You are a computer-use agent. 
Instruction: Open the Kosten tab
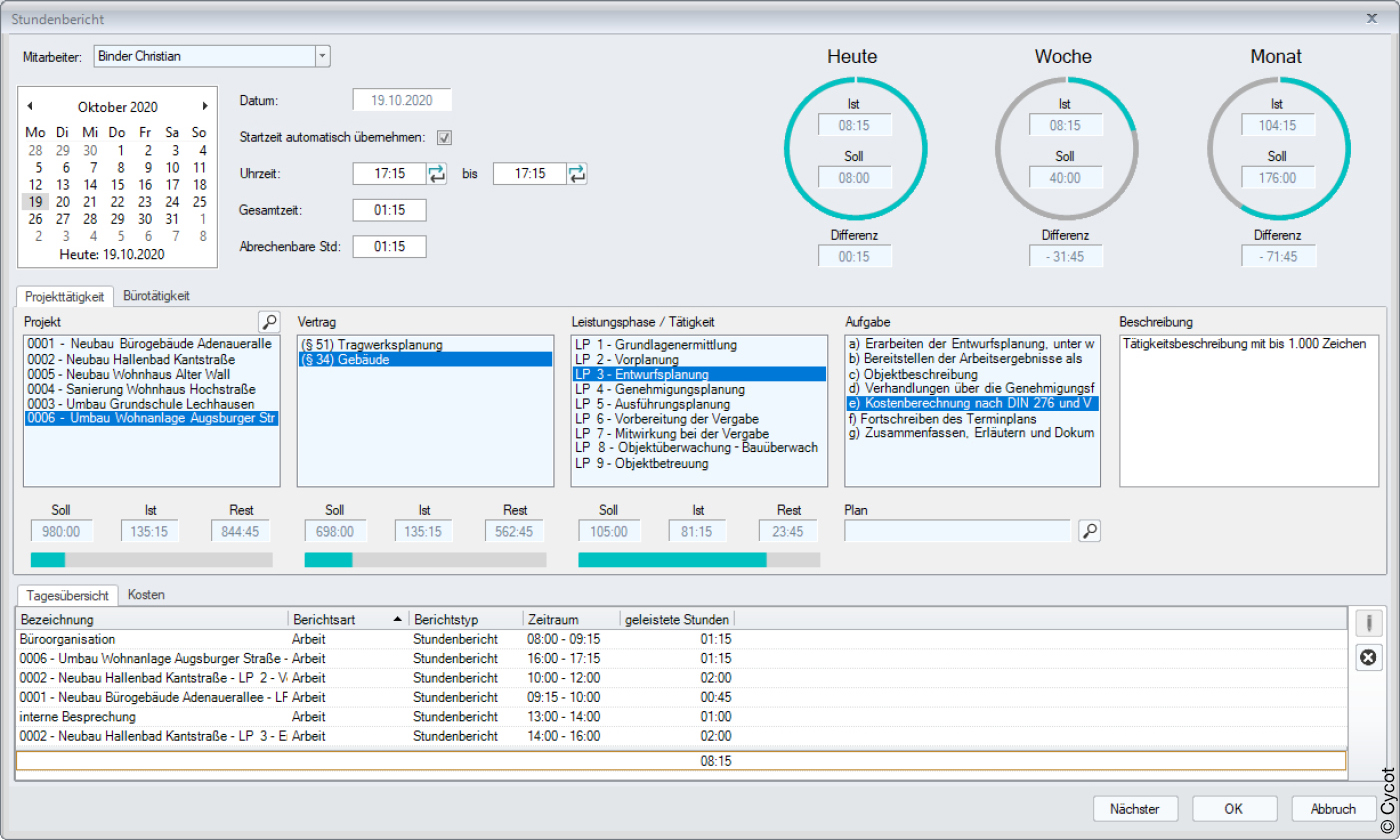(146, 594)
